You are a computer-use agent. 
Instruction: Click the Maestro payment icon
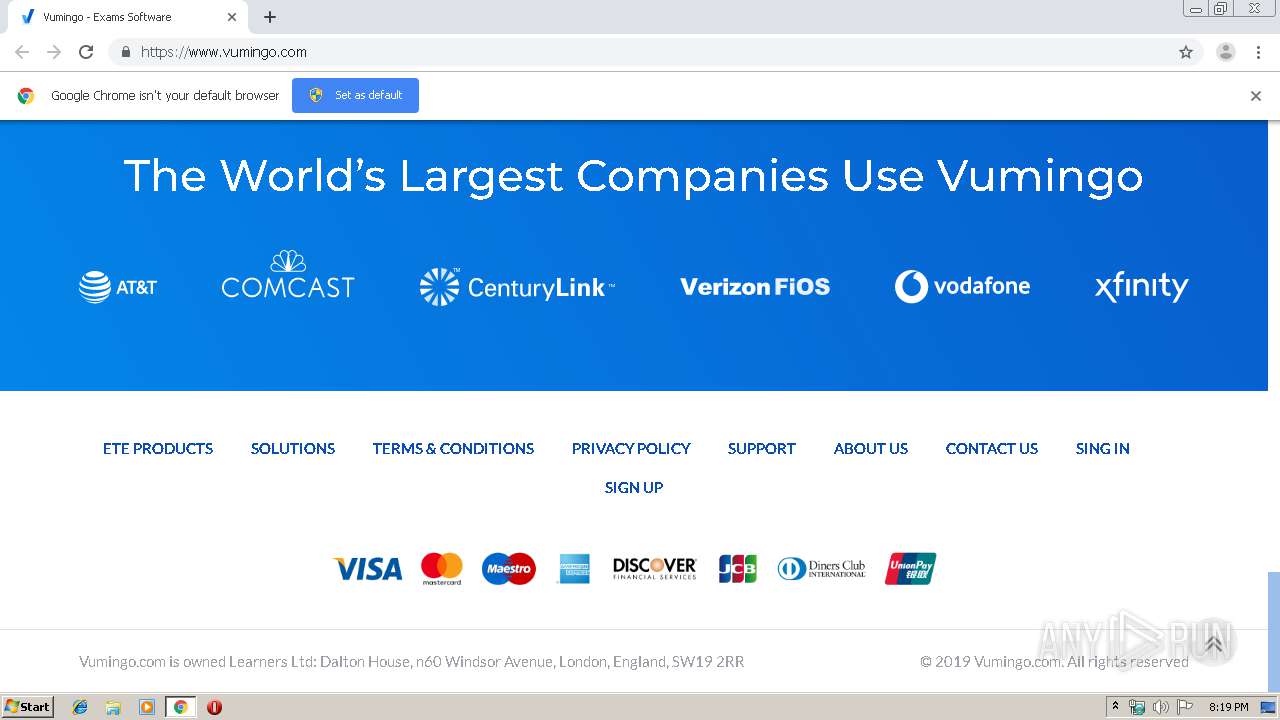(509, 569)
